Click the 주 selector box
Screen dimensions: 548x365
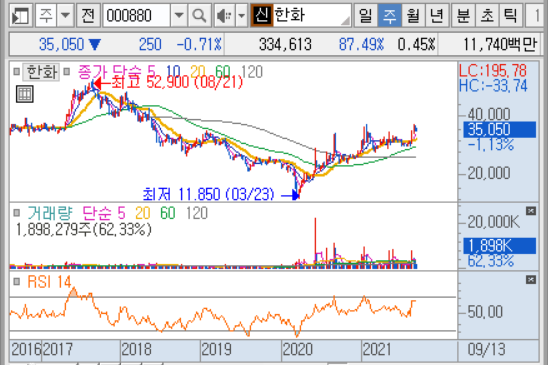[x=46, y=16]
